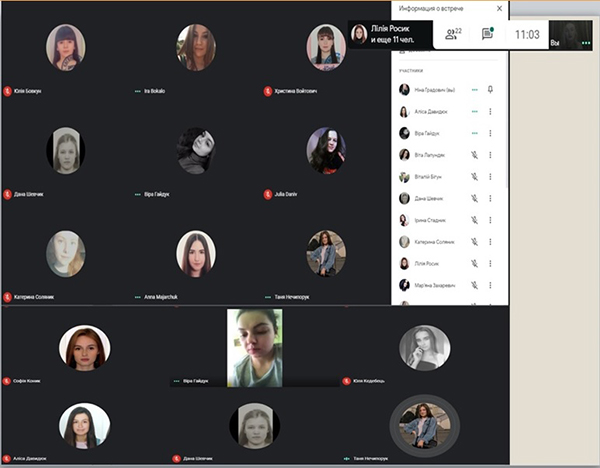
Task: Click the live video feed of Віра Гайдук
Action: 255,348
